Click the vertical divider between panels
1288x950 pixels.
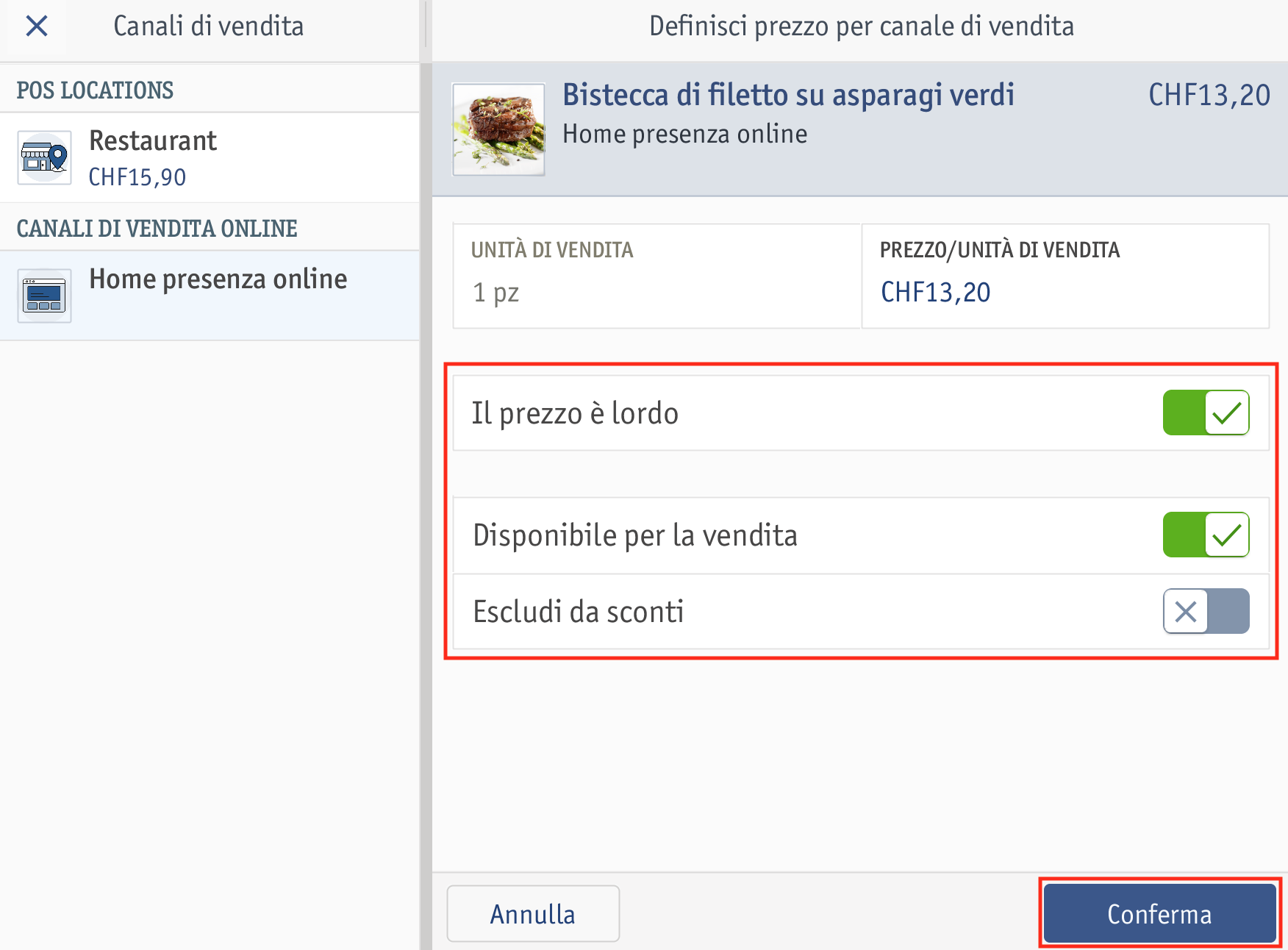coord(426,475)
